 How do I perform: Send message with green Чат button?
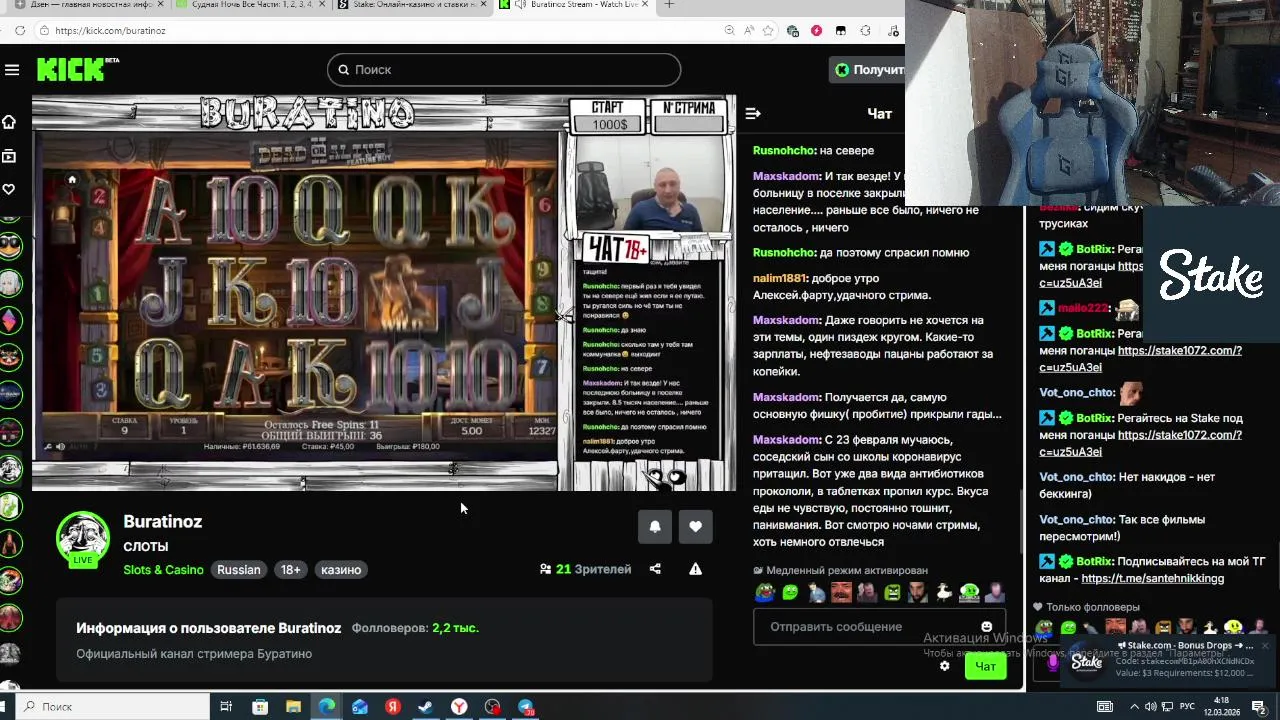985,666
